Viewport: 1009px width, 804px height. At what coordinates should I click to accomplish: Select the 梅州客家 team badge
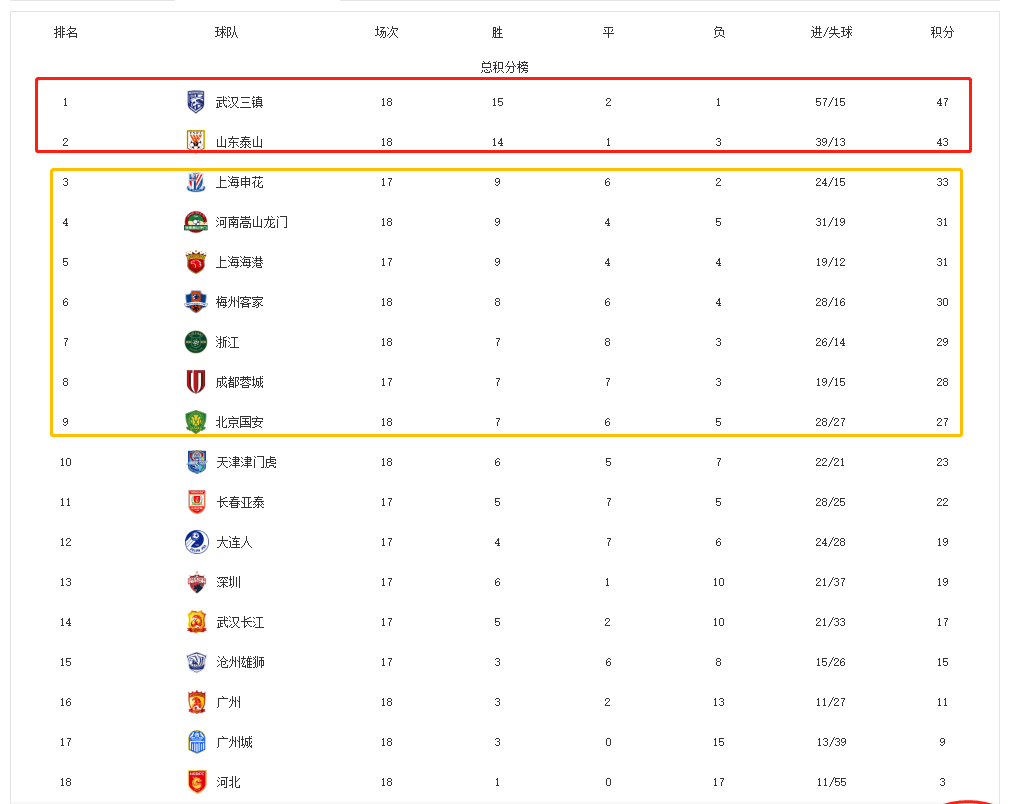point(196,302)
